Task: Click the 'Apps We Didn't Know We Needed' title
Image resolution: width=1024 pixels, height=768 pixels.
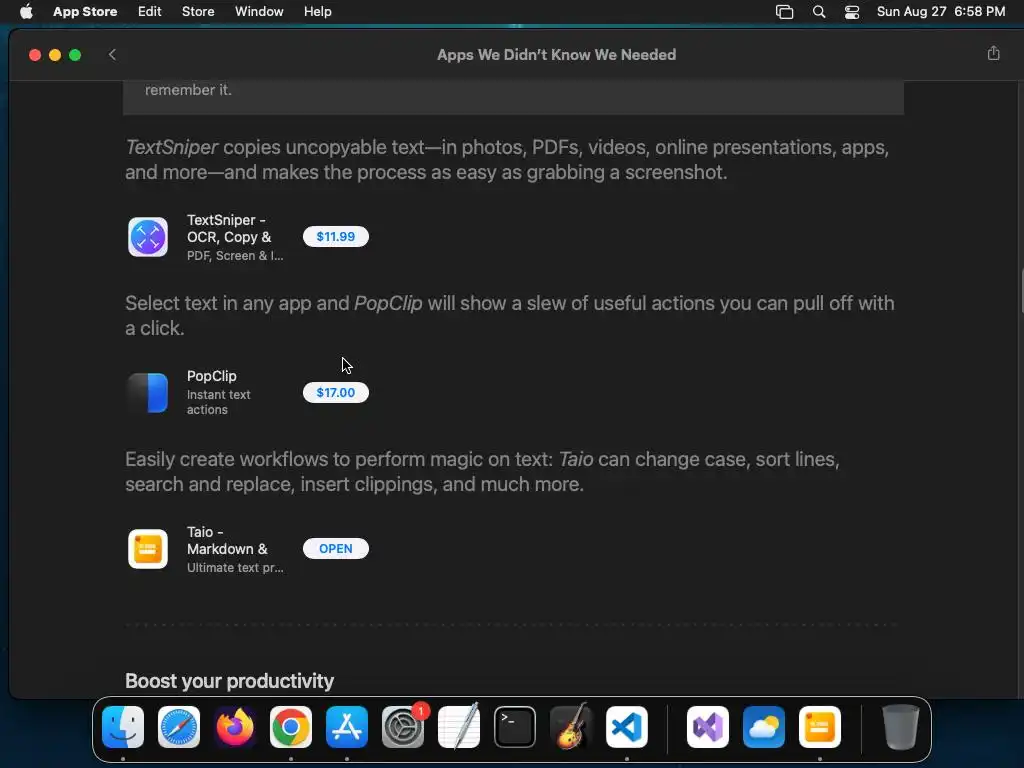Action: (556, 55)
